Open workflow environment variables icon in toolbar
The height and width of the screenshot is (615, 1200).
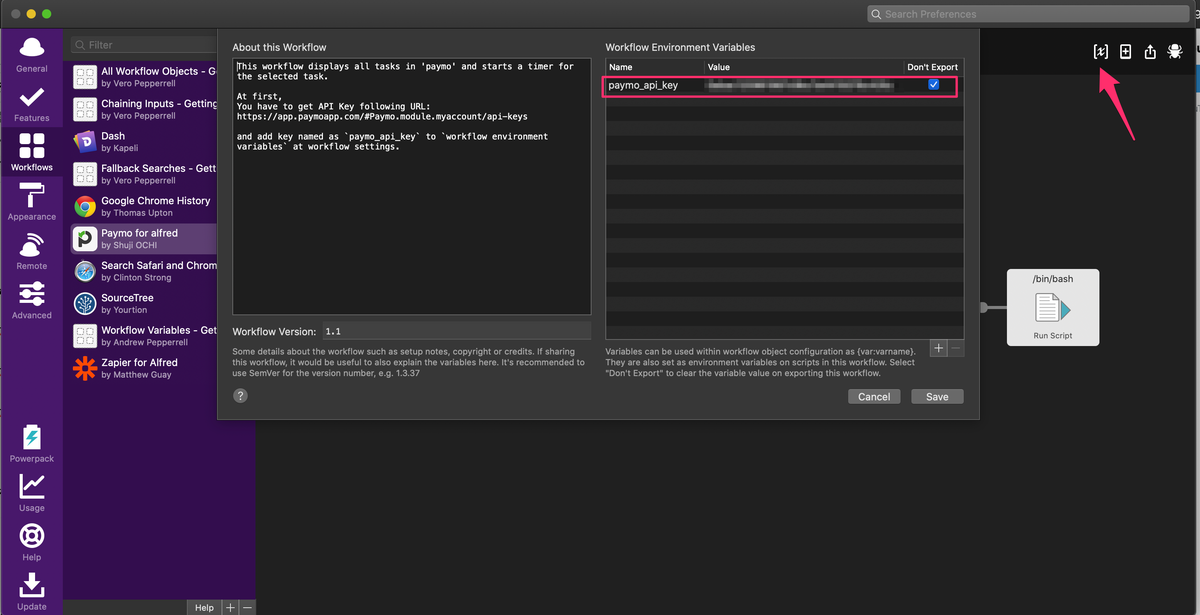pos(1100,52)
